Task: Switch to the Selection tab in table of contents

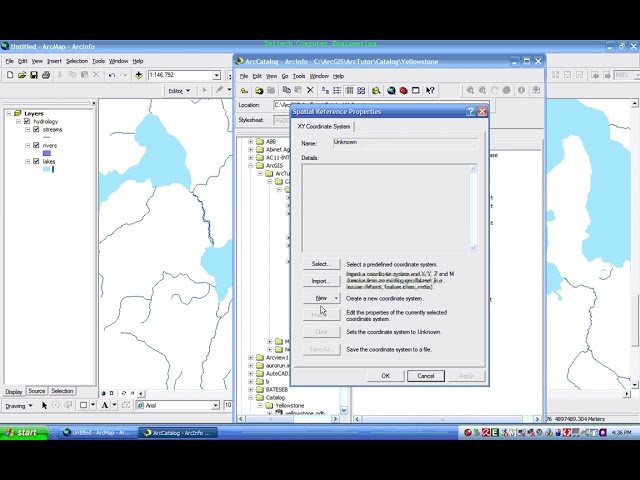Action: [x=62, y=391]
